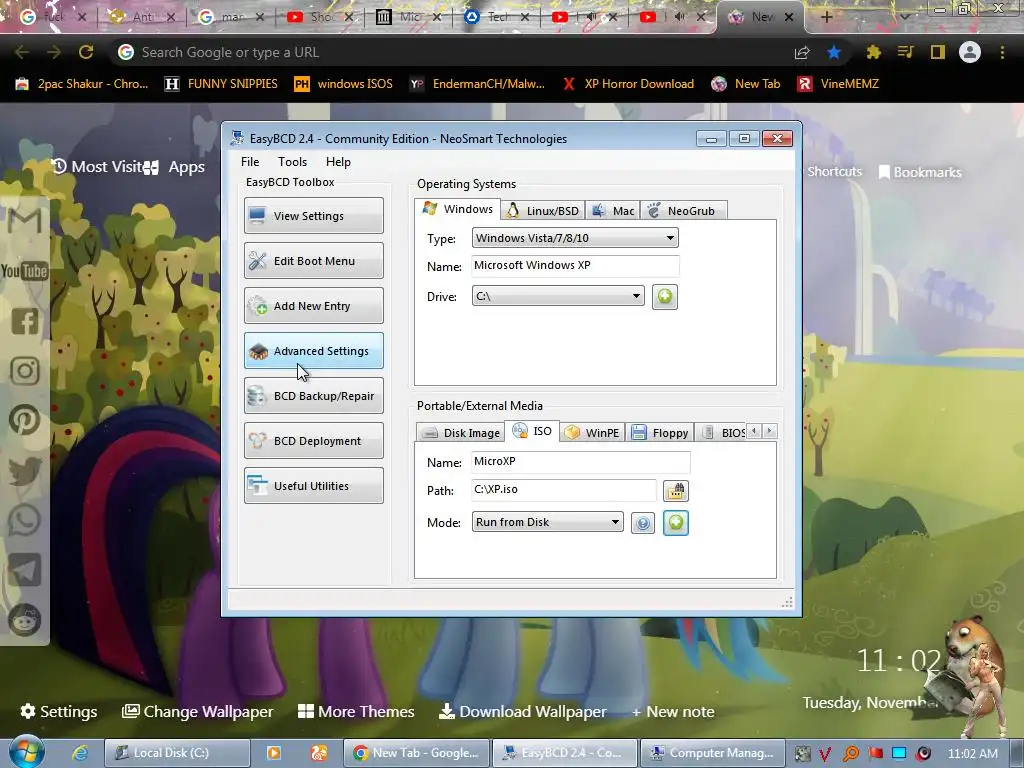
Task: Click green add entry icon beside Drive
Action: click(x=664, y=296)
